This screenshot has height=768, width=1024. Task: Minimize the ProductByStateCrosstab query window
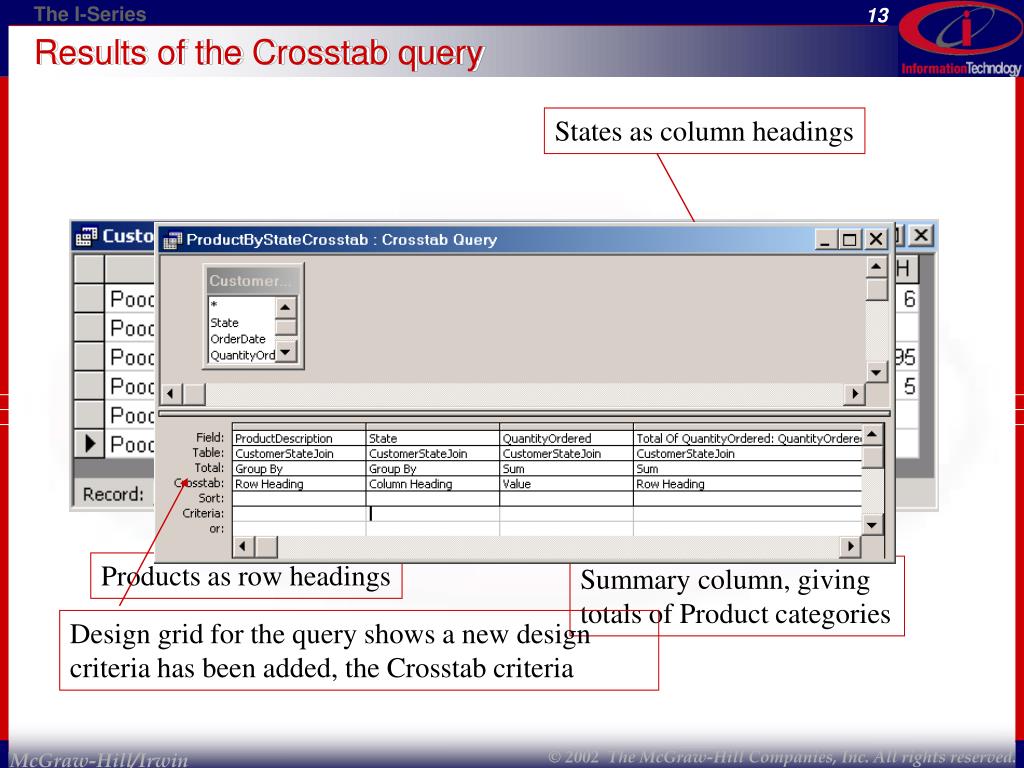(x=826, y=240)
